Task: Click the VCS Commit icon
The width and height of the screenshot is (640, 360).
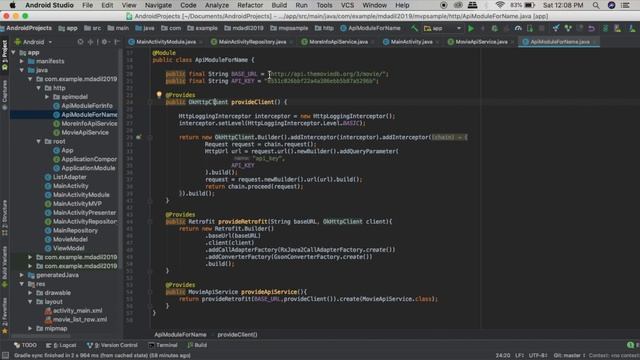Action: [x=568, y=29]
